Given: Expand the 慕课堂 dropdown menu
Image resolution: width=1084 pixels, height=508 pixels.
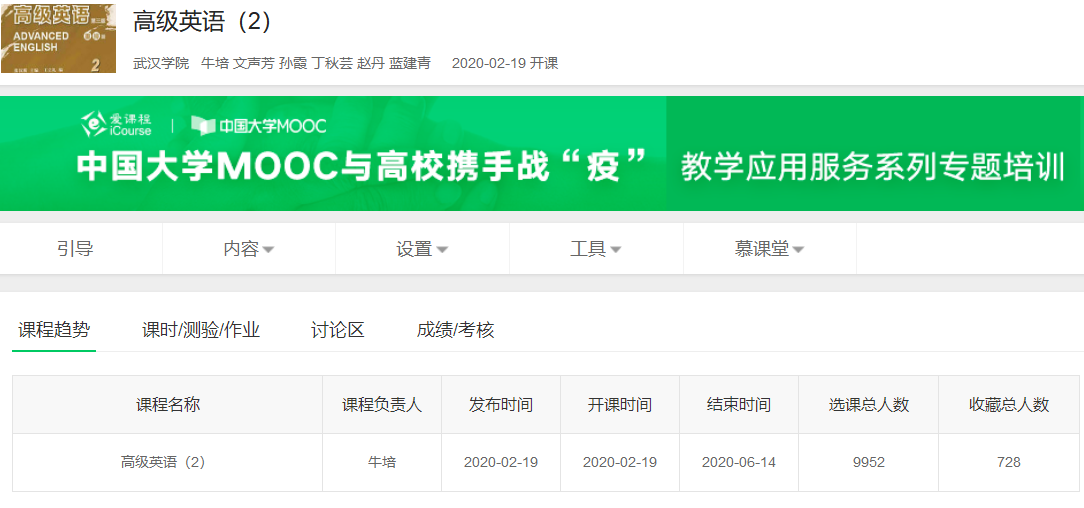Looking at the screenshot, I should click(x=769, y=249).
